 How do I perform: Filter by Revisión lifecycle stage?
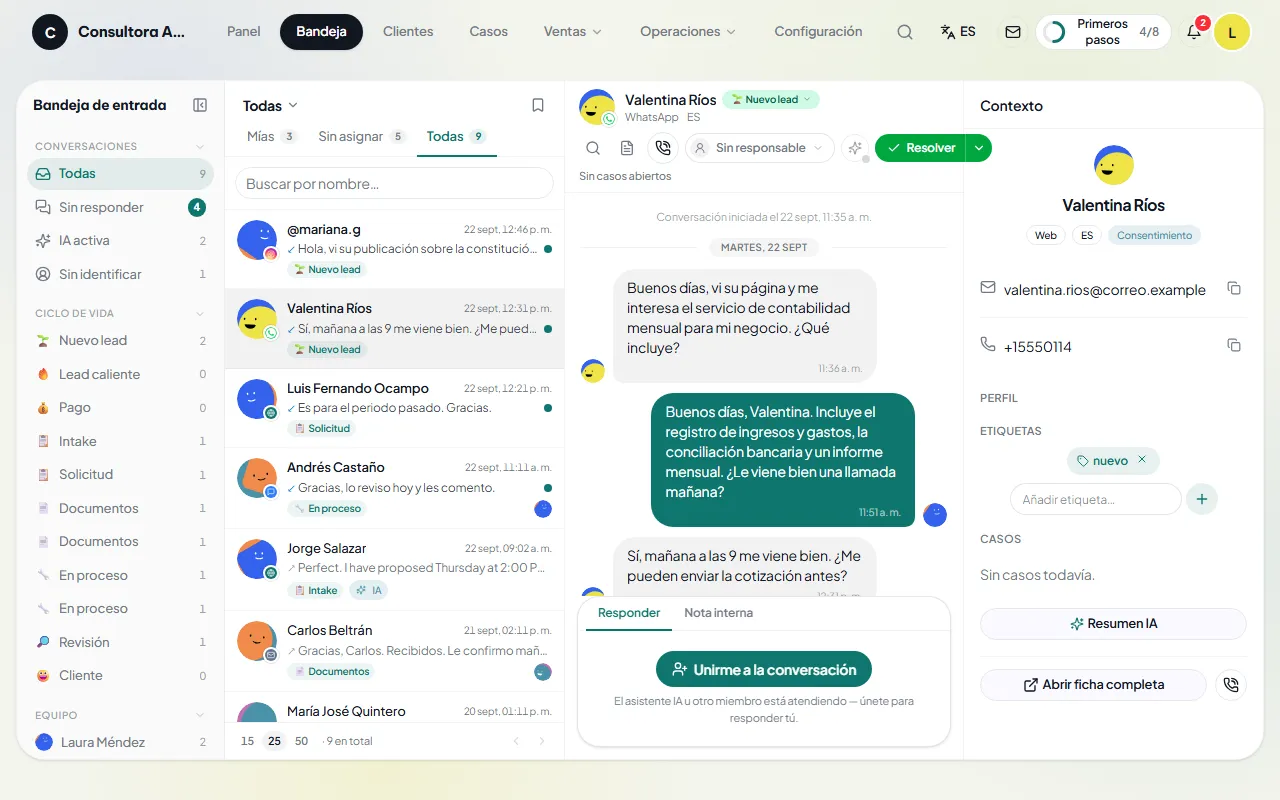[120, 642]
